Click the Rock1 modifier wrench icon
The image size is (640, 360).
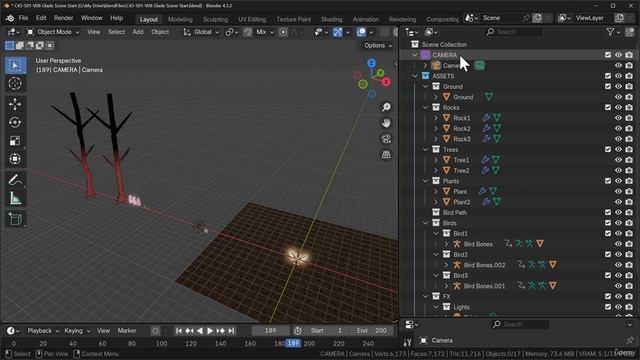[x=486, y=118]
